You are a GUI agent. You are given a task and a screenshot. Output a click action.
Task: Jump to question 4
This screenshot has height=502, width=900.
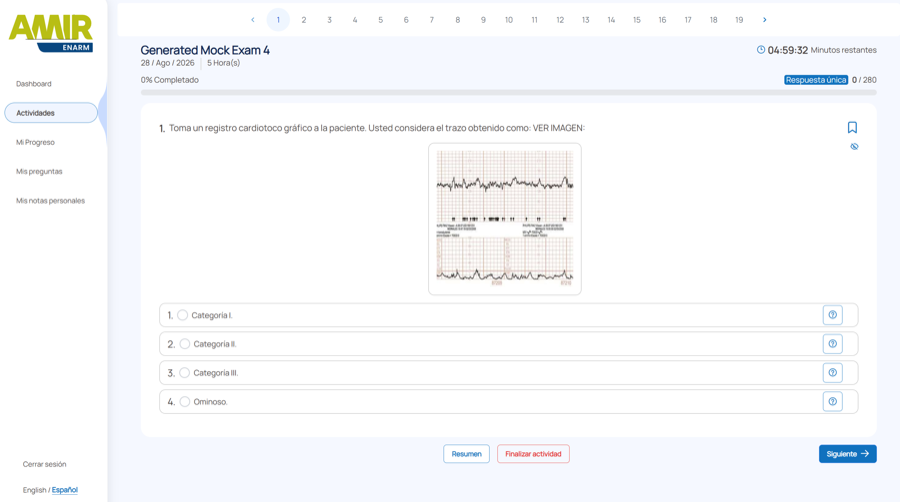[355, 20]
